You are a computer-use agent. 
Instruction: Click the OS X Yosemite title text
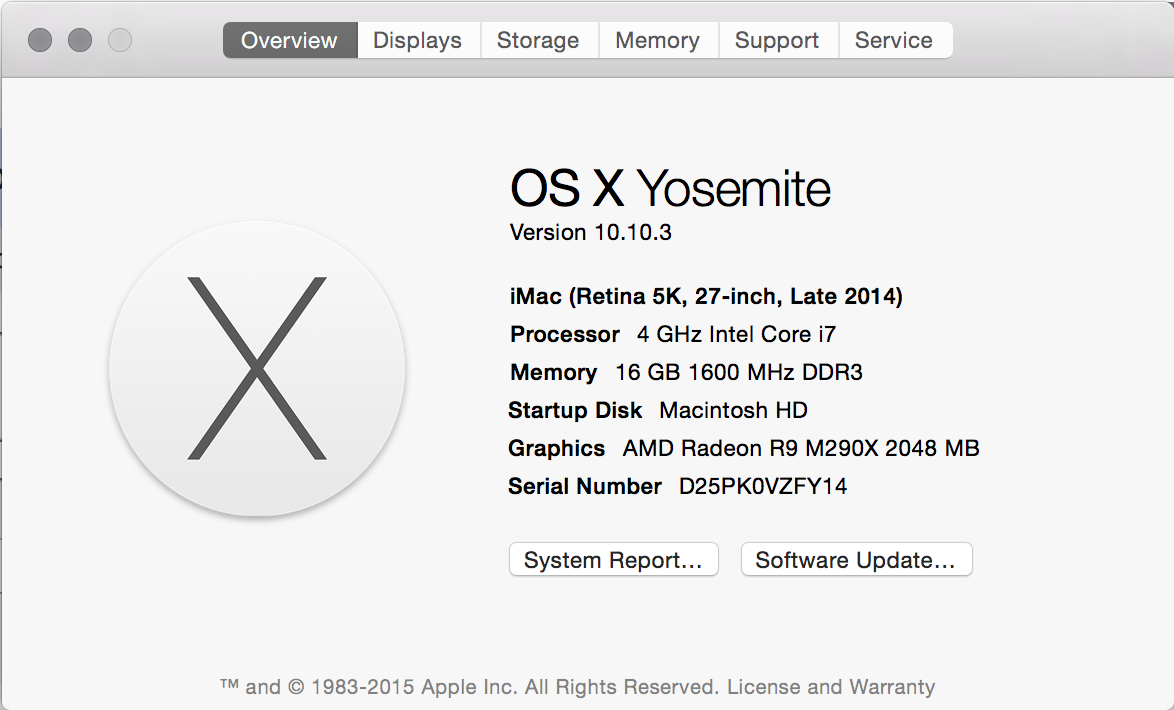pyautogui.click(x=670, y=188)
